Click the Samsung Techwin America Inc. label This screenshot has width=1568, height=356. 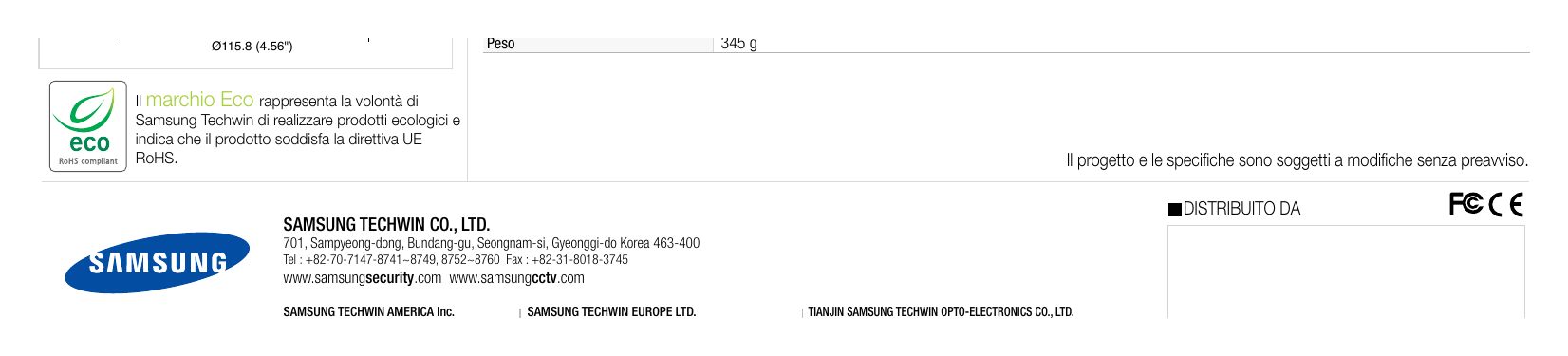pyautogui.click(x=368, y=311)
